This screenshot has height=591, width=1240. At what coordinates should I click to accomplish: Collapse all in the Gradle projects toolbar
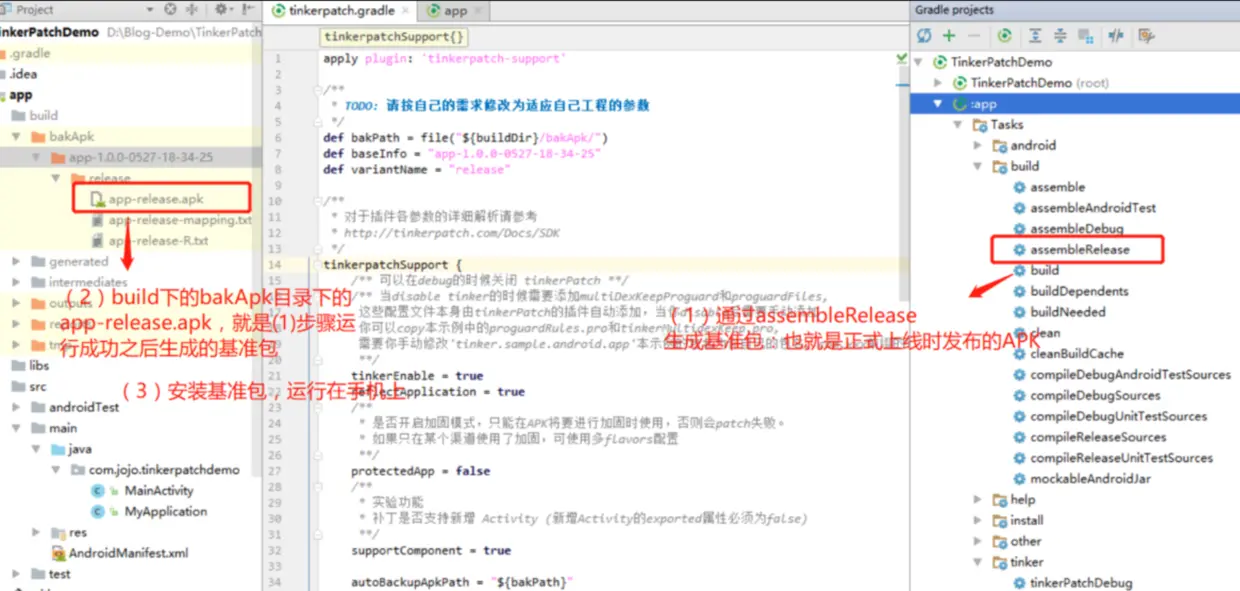(x=1060, y=36)
